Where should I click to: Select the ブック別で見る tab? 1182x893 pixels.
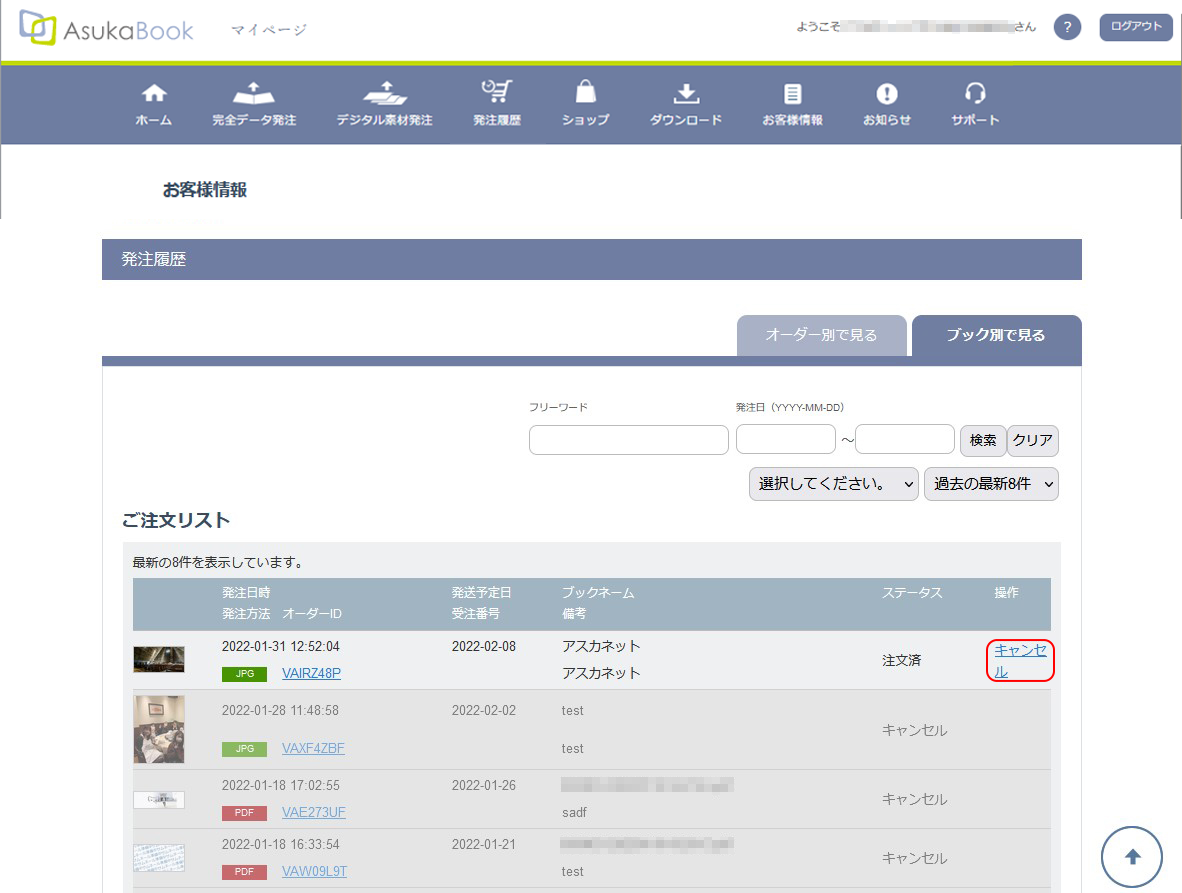[x=996, y=336]
